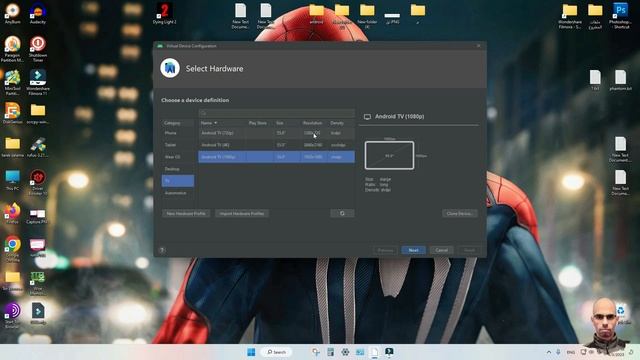The height and width of the screenshot is (360, 640).
Task: Open MiniTool Partition desktop shortcut
Action: coord(13,82)
